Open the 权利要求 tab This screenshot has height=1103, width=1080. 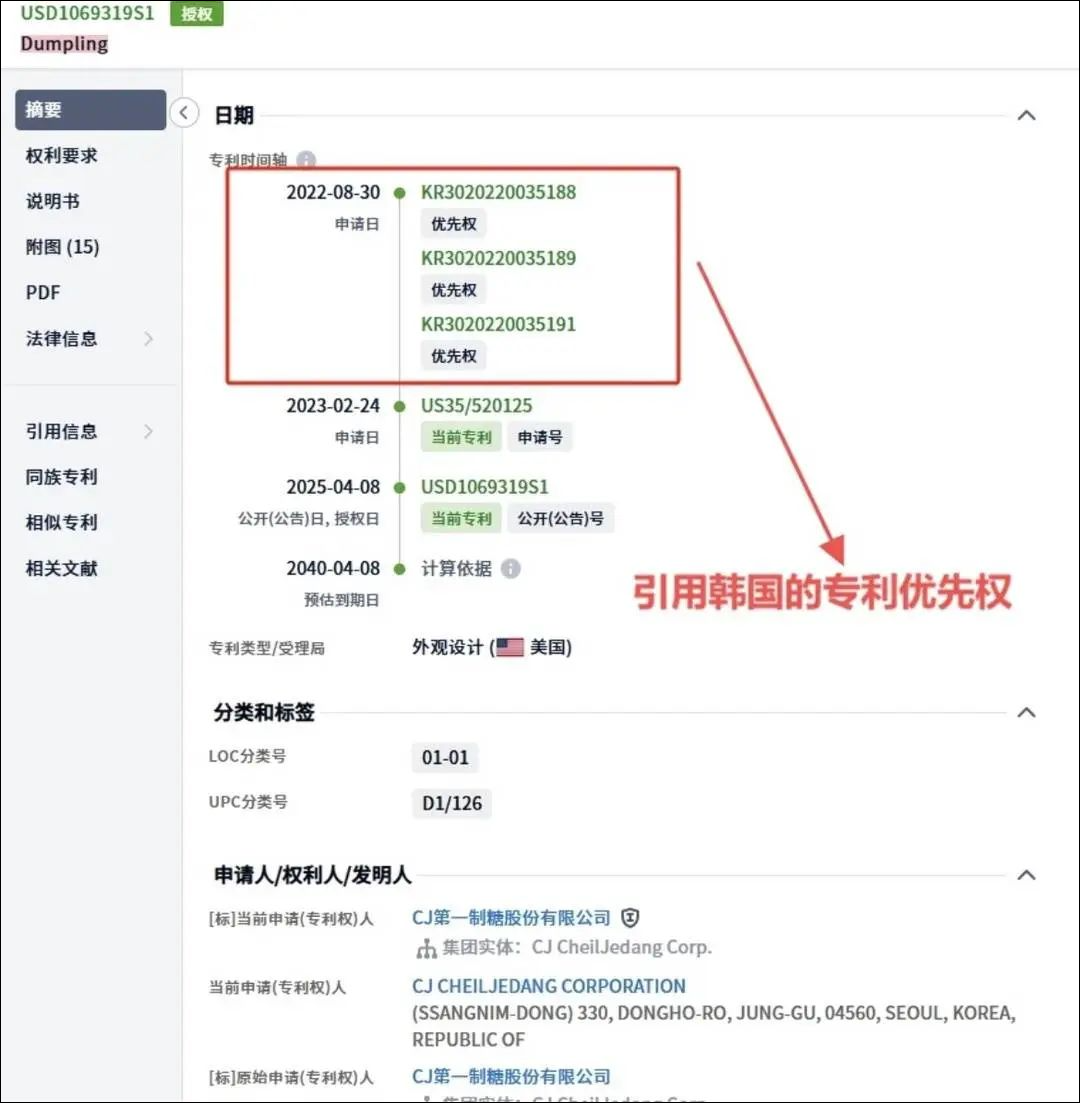(61, 155)
